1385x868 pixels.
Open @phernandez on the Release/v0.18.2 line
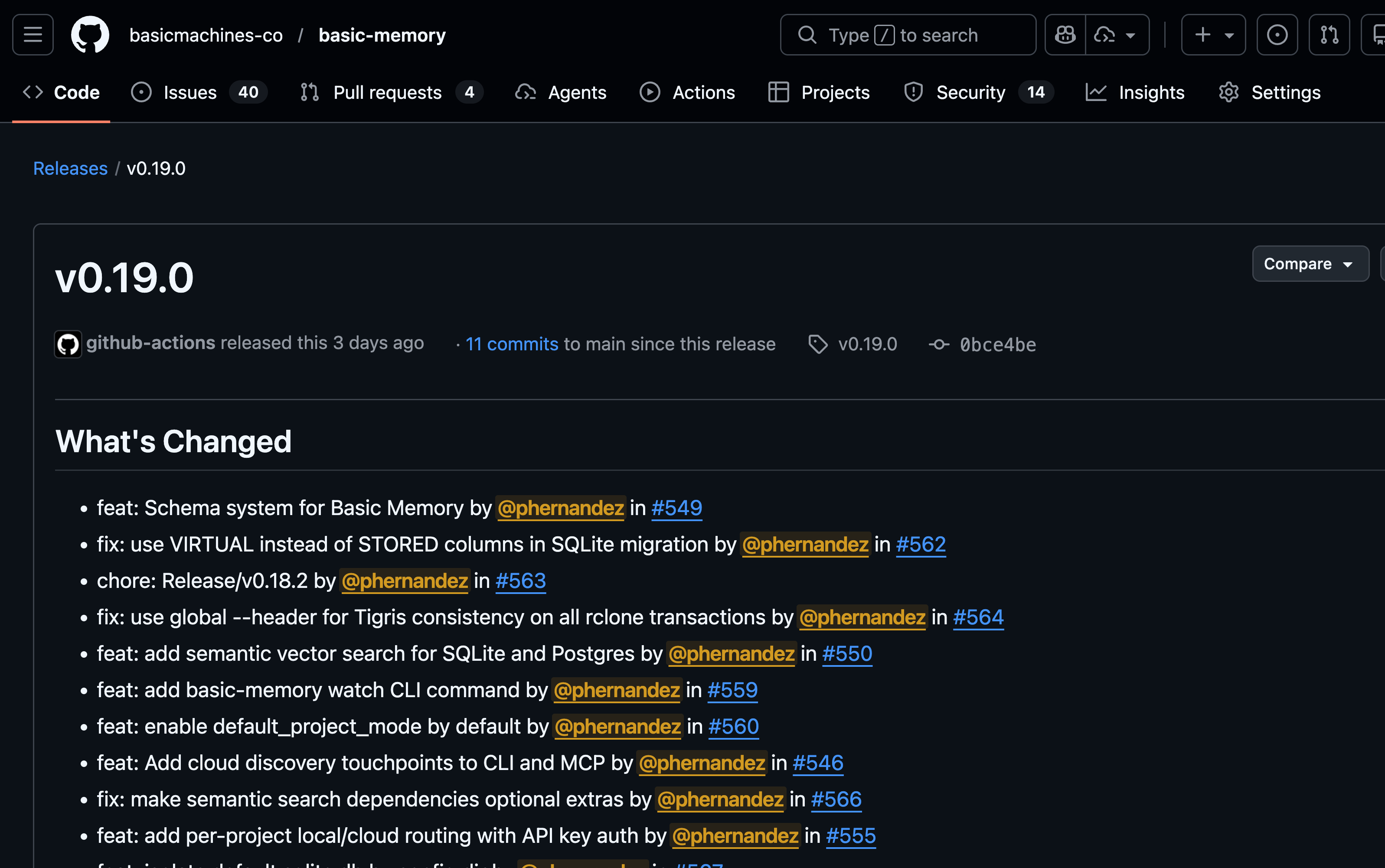405,581
